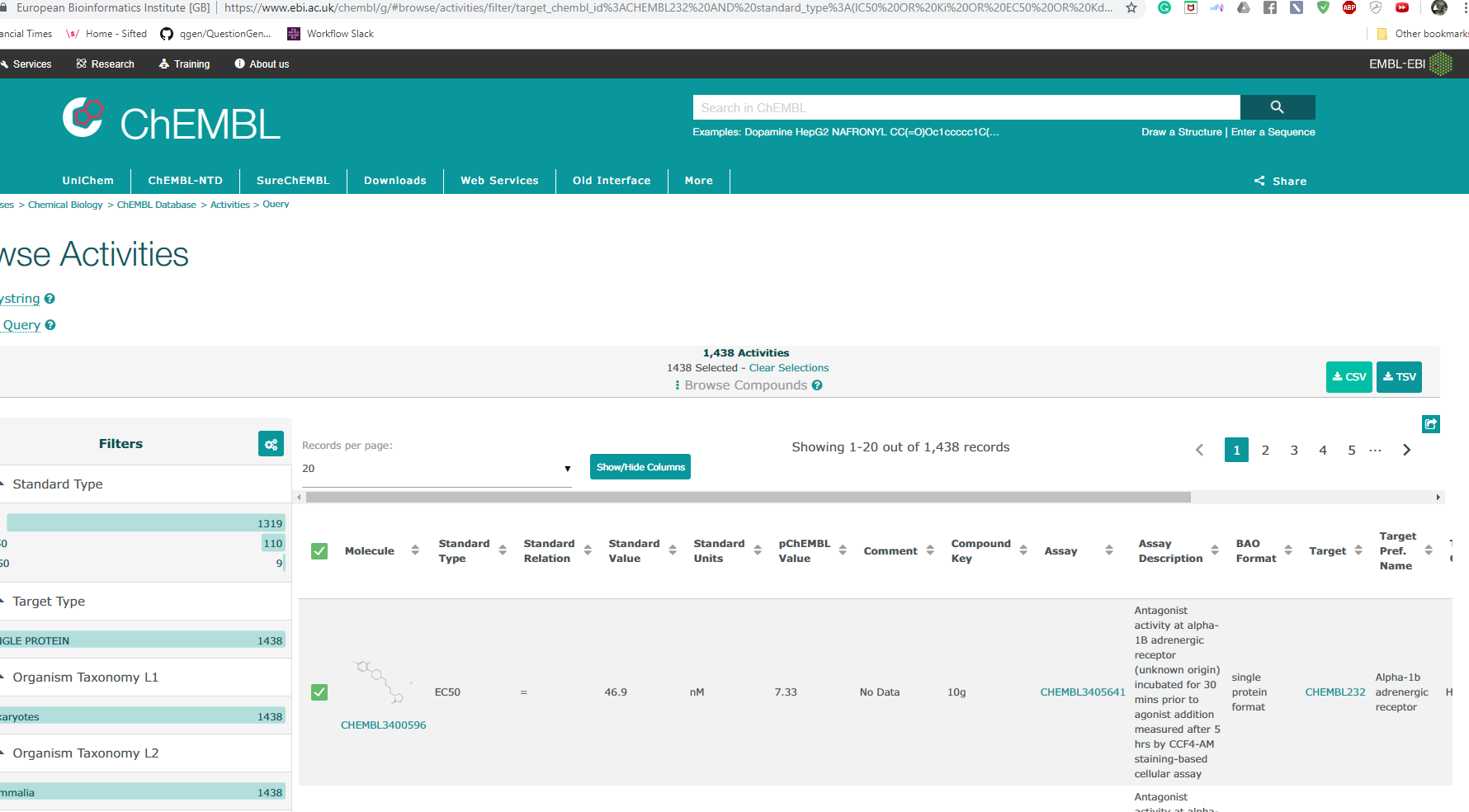Open the CHEMBL3405641 assay link
Screen dimensions: 1469x812
click(1083, 692)
